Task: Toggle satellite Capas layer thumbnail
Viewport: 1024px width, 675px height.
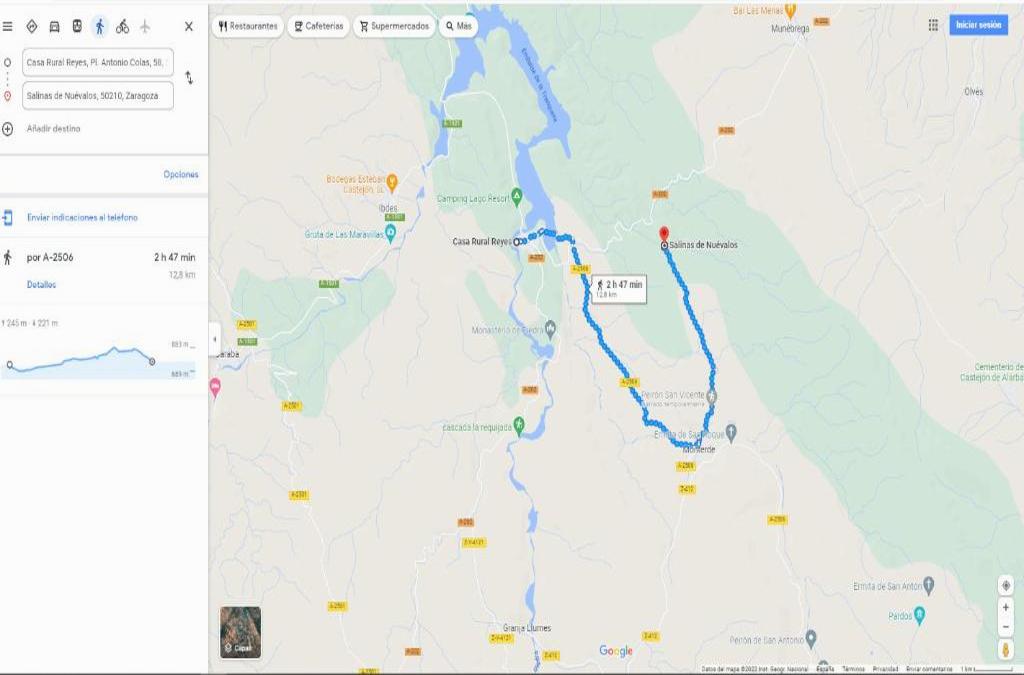Action: pos(240,632)
